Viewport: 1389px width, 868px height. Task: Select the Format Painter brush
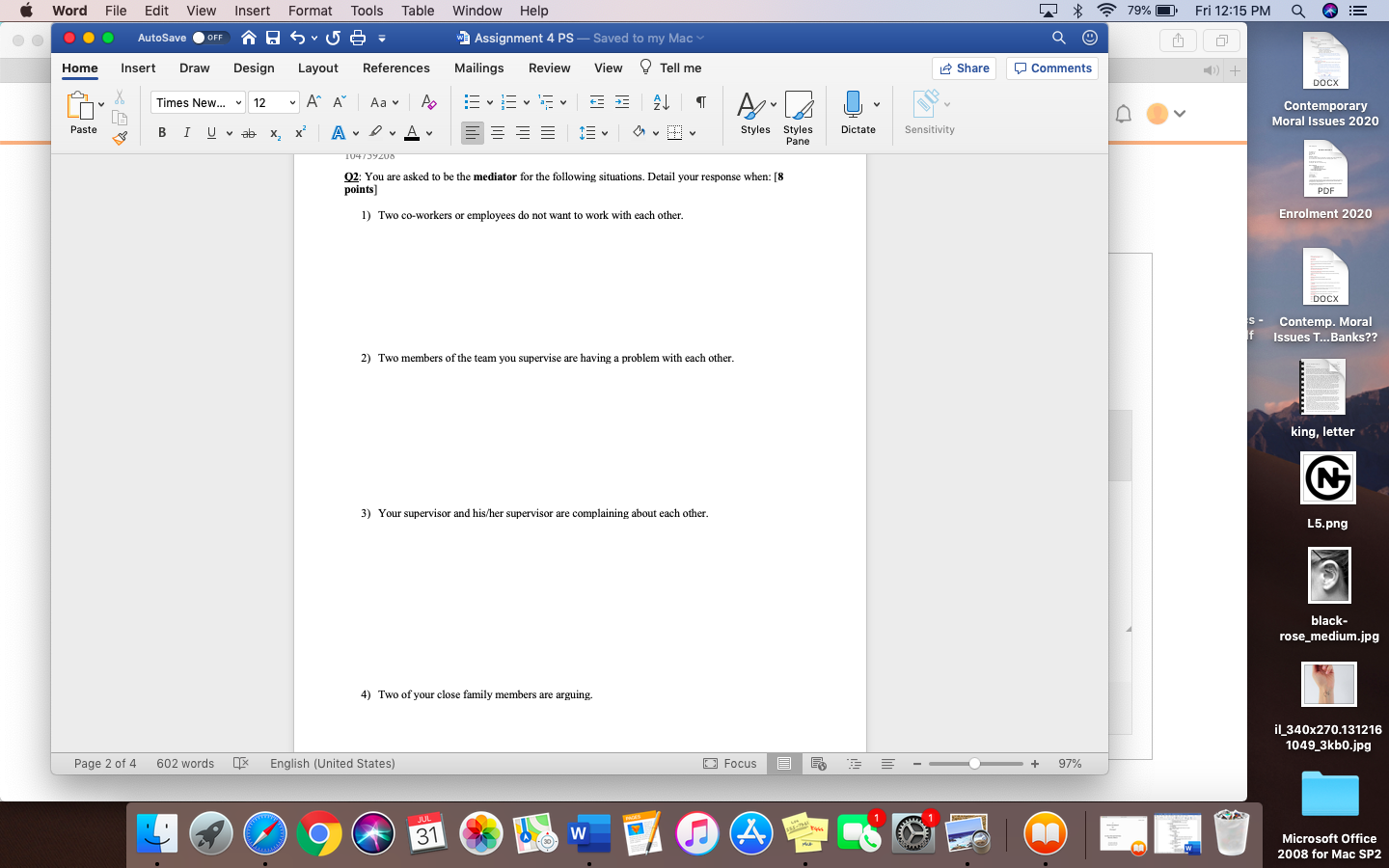(x=120, y=138)
